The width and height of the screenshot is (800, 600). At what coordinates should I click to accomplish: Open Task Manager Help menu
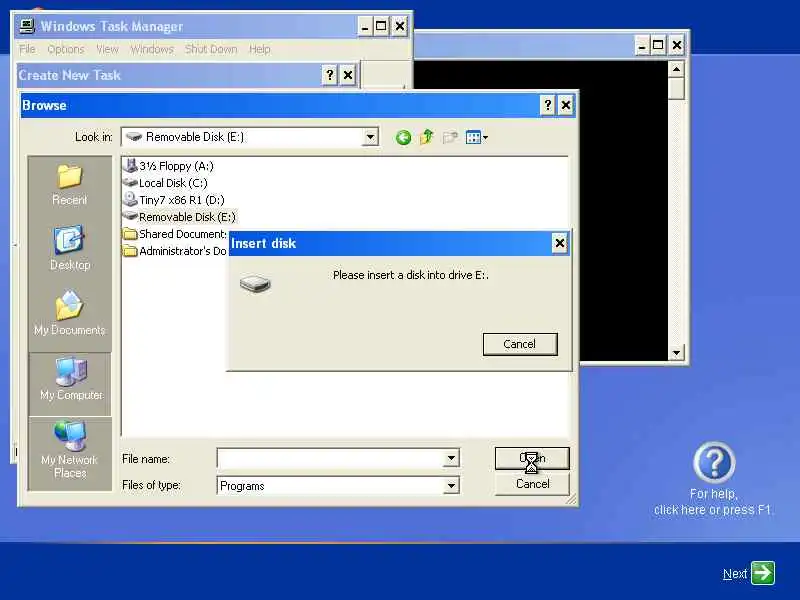[x=260, y=49]
